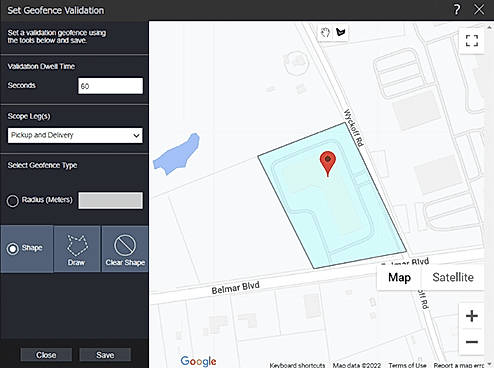This screenshot has height=368, width=494.
Task: Click the Seconds dwell time field
Action: (x=110, y=86)
